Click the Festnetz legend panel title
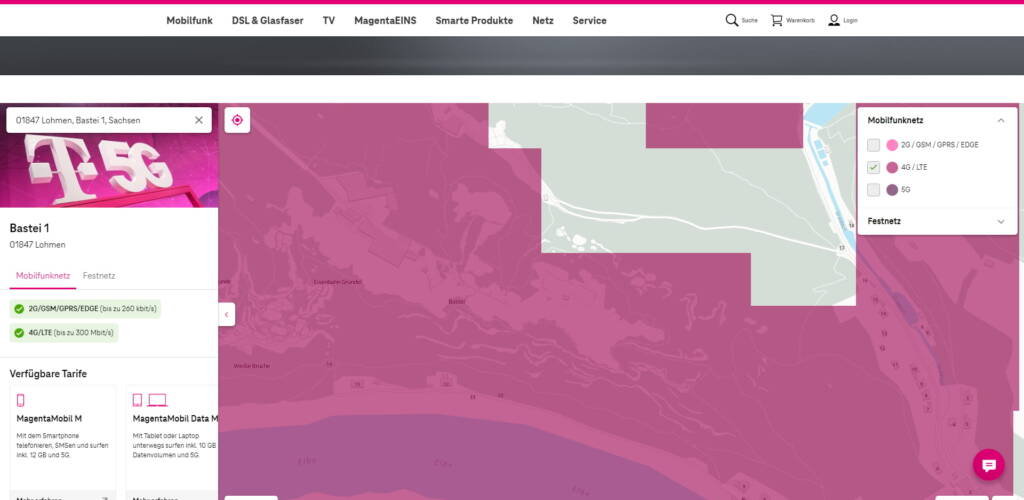 click(x=884, y=221)
